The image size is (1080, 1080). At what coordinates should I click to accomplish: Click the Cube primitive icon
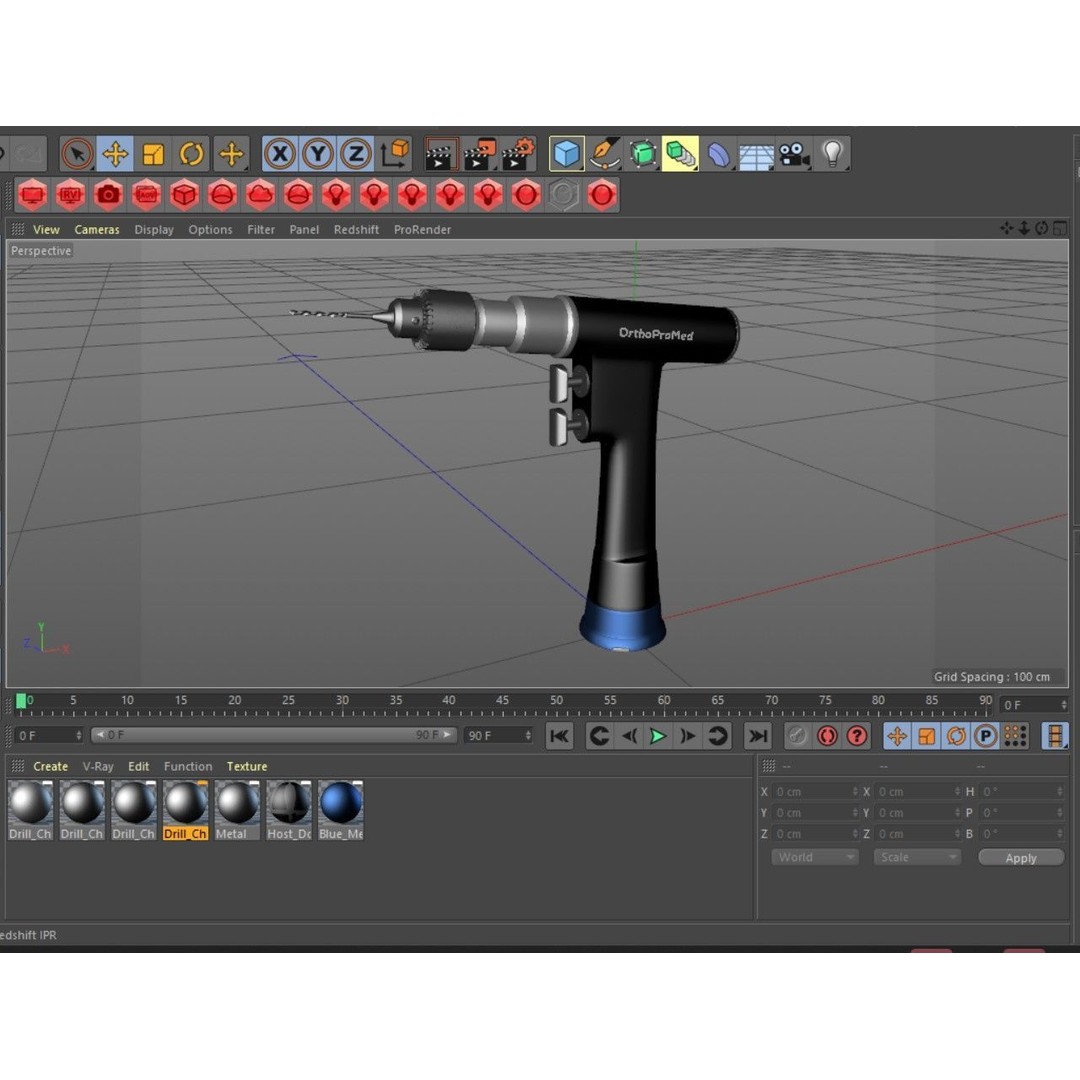click(x=566, y=153)
